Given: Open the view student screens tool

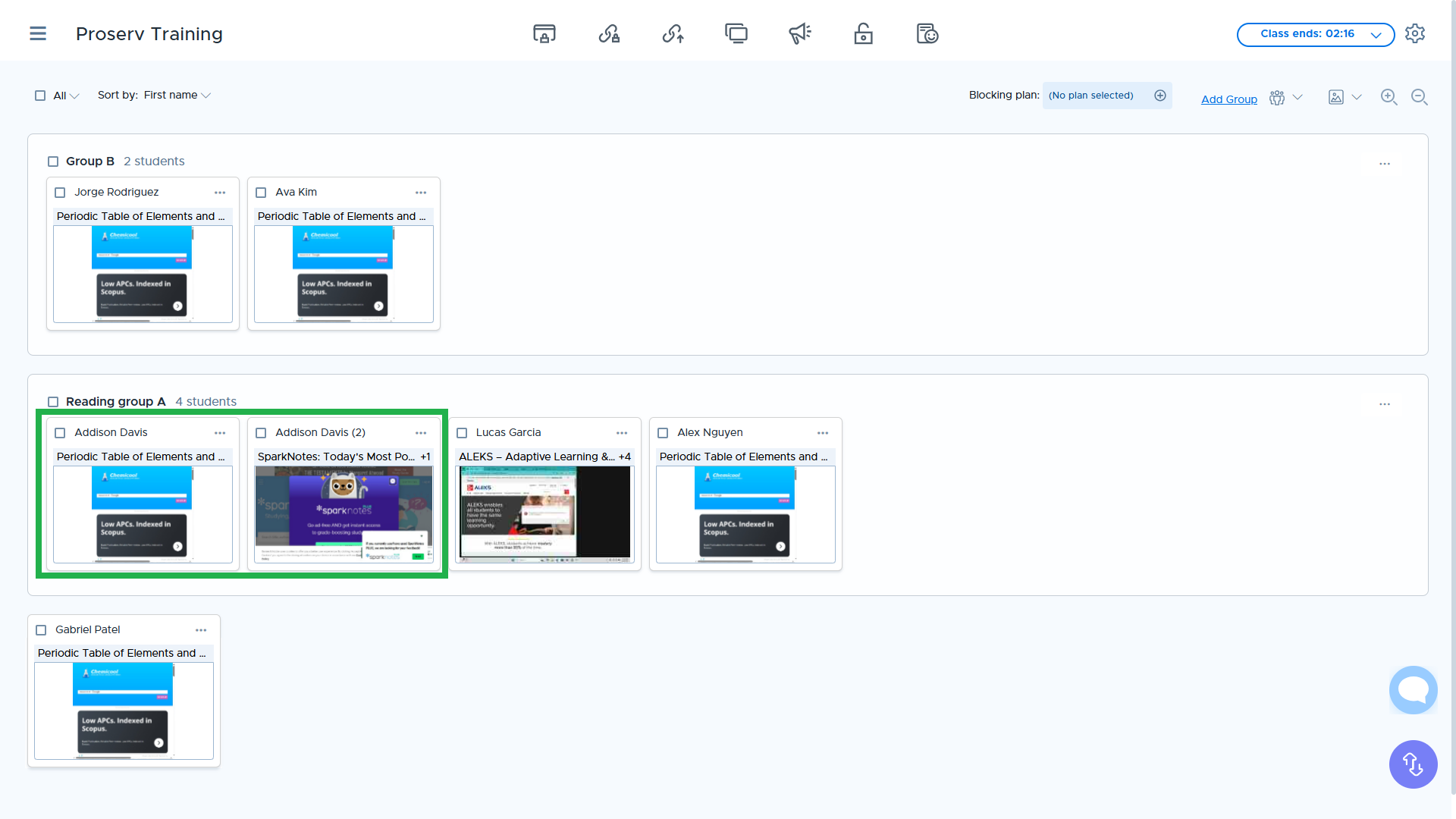Looking at the screenshot, I should pos(736,33).
